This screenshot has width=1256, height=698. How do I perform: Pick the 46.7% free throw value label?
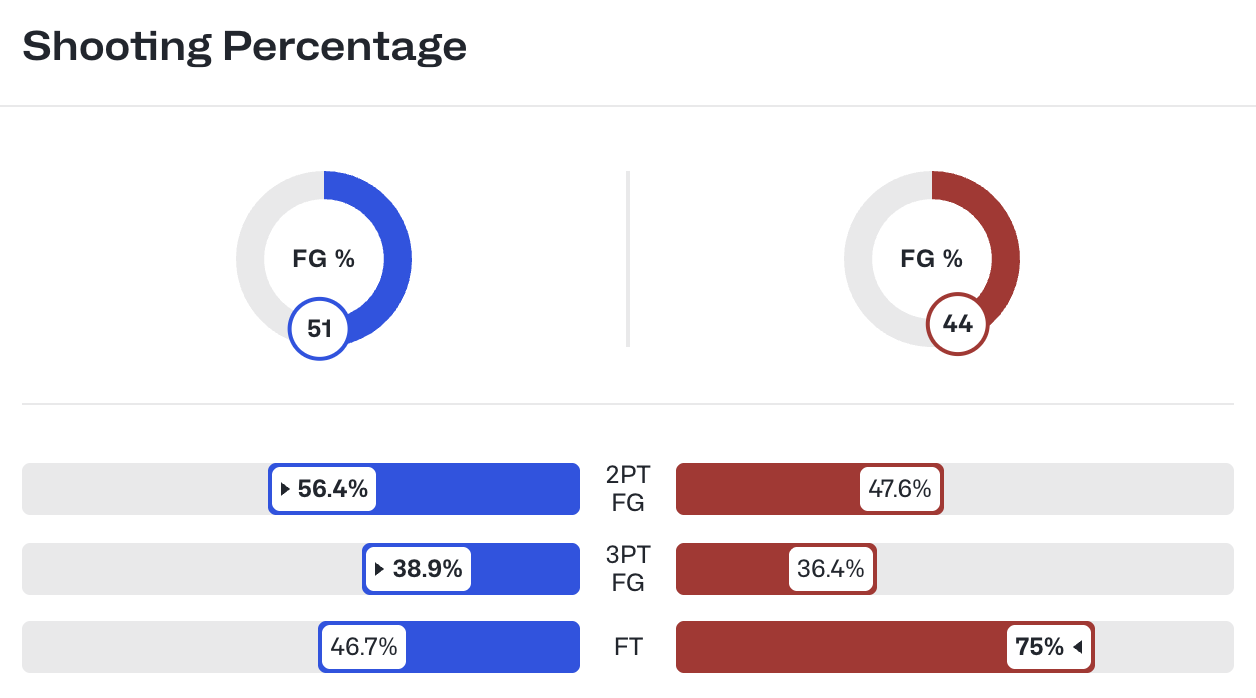(364, 648)
